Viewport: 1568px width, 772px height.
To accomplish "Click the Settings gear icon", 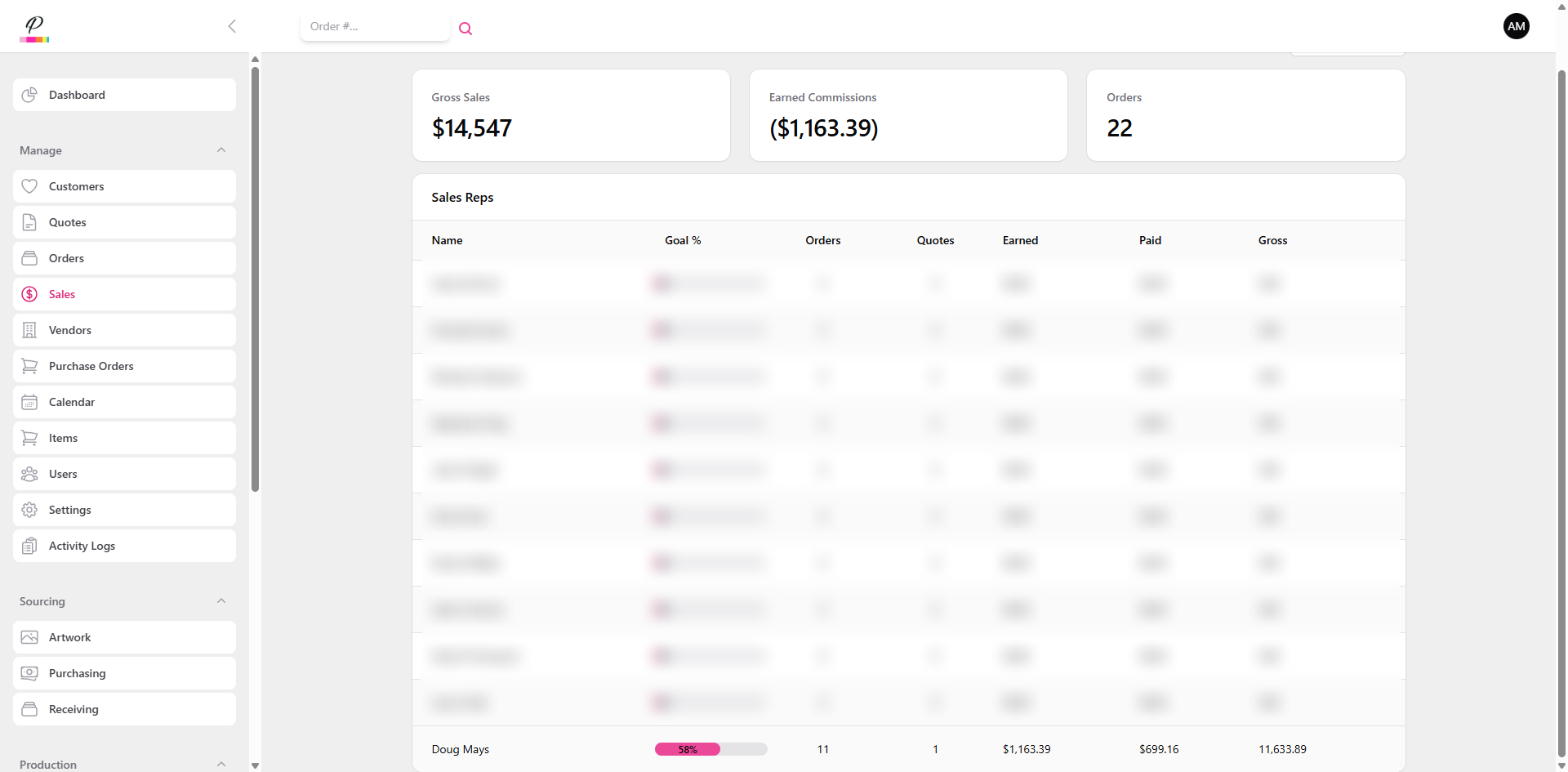I will click(29, 510).
